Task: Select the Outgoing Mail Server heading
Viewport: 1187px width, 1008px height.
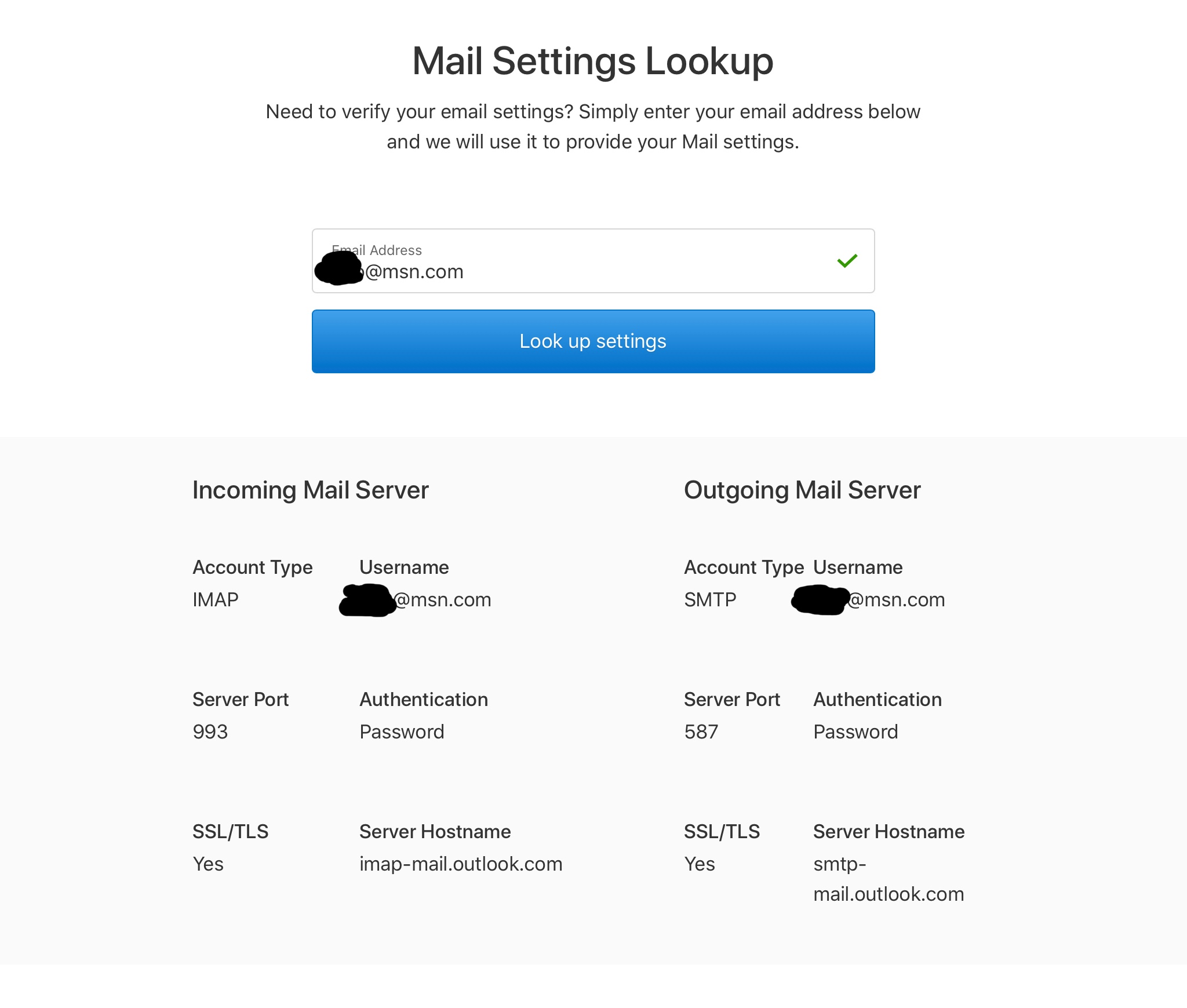Action: (x=802, y=490)
